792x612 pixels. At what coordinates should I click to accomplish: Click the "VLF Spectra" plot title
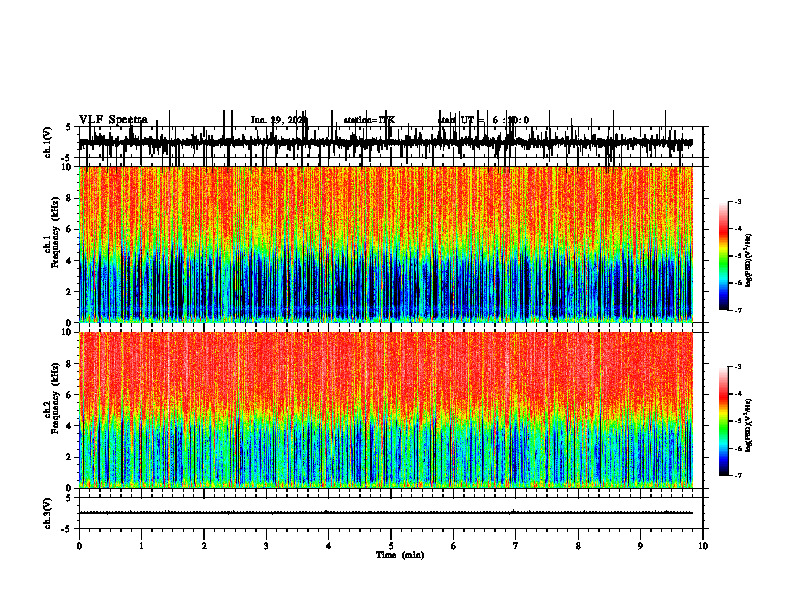(x=113, y=120)
